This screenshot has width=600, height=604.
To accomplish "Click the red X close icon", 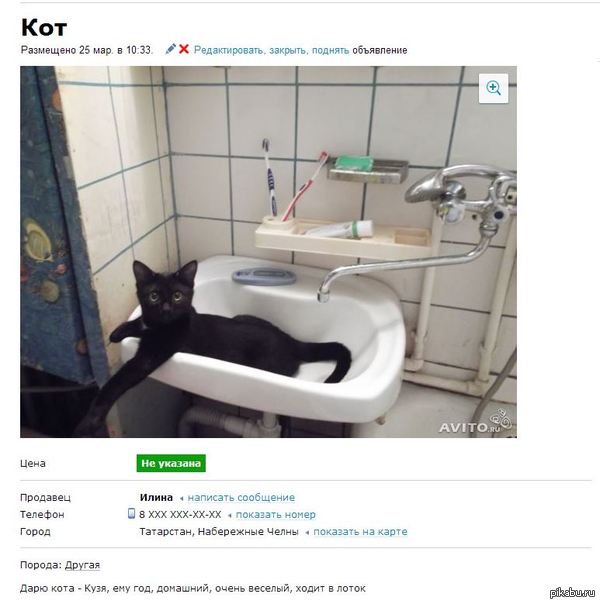I will (x=184, y=49).
